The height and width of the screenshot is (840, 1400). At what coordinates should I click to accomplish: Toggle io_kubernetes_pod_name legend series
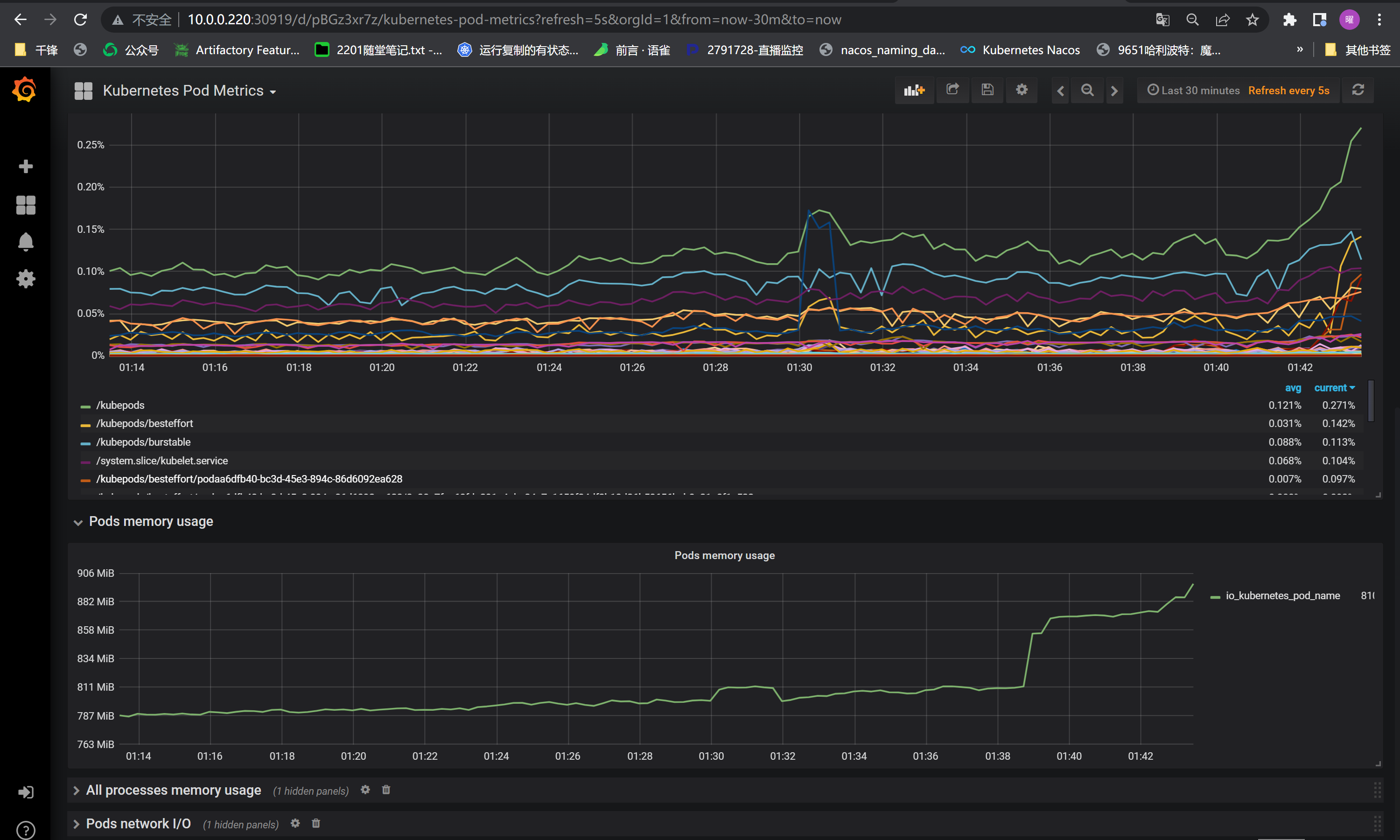[x=1283, y=595]
